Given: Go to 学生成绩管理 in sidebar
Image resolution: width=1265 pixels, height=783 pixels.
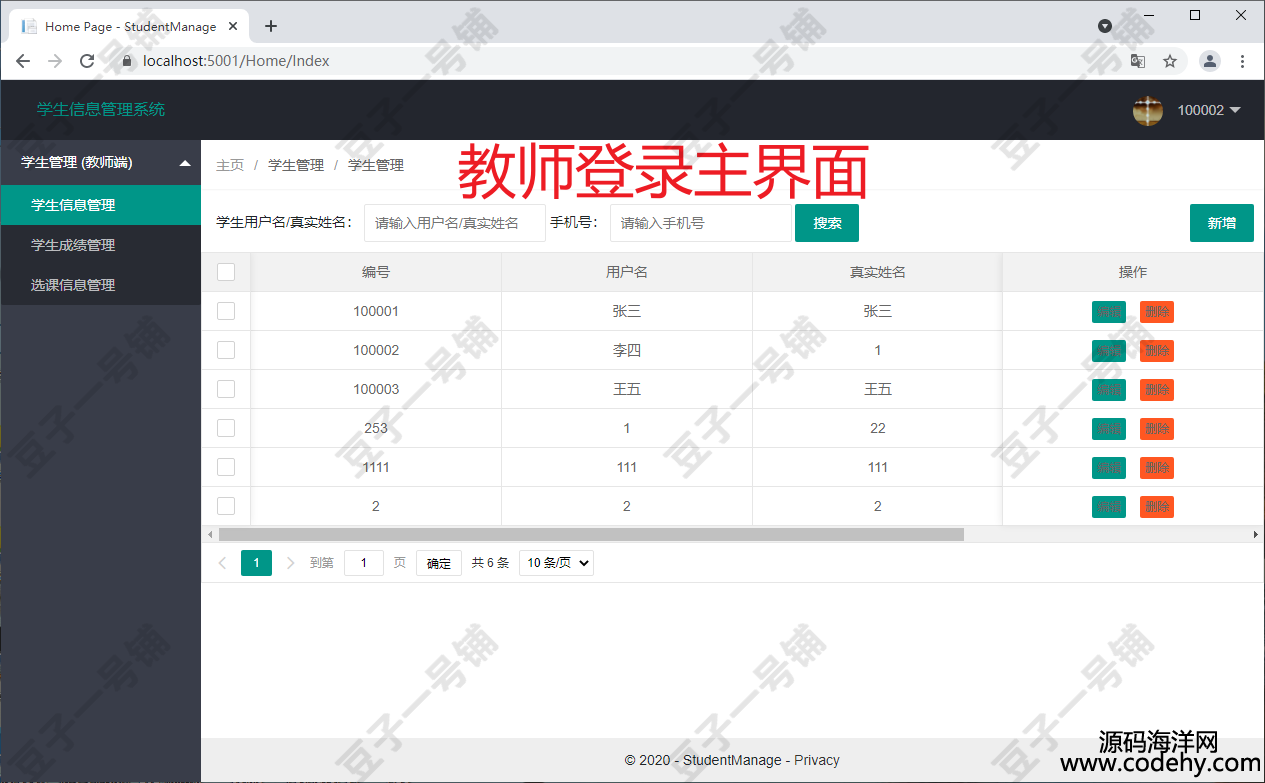Looking at the screenshot, I should [x=73, y=245].
